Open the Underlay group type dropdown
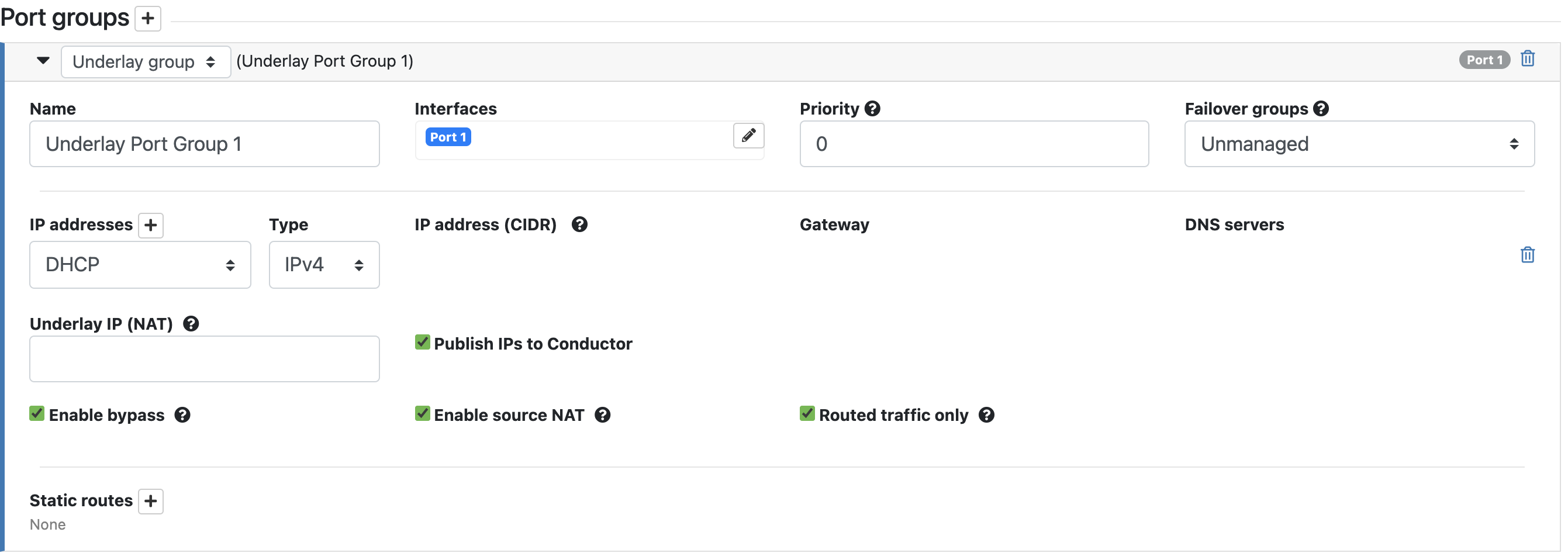The width and height of the screenshot is (1568, 553). (146, 61)
